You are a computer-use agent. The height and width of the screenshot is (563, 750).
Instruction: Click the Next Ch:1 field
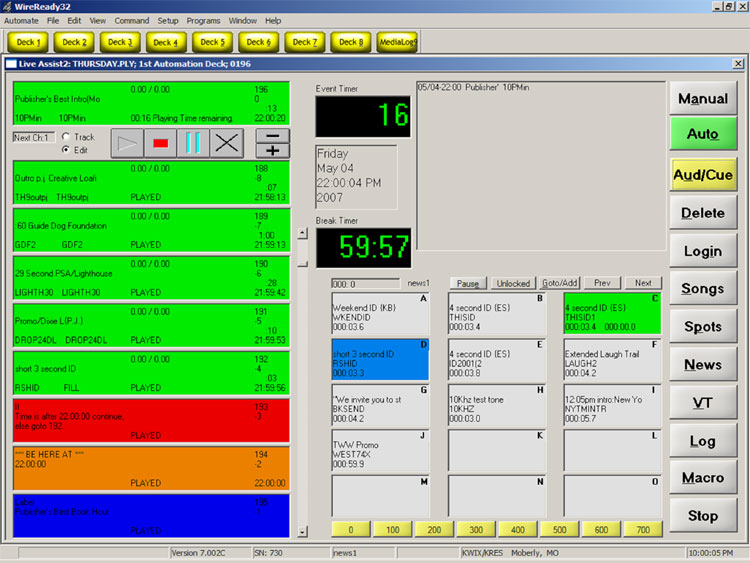pyautogui.click(x=33, y=137)
